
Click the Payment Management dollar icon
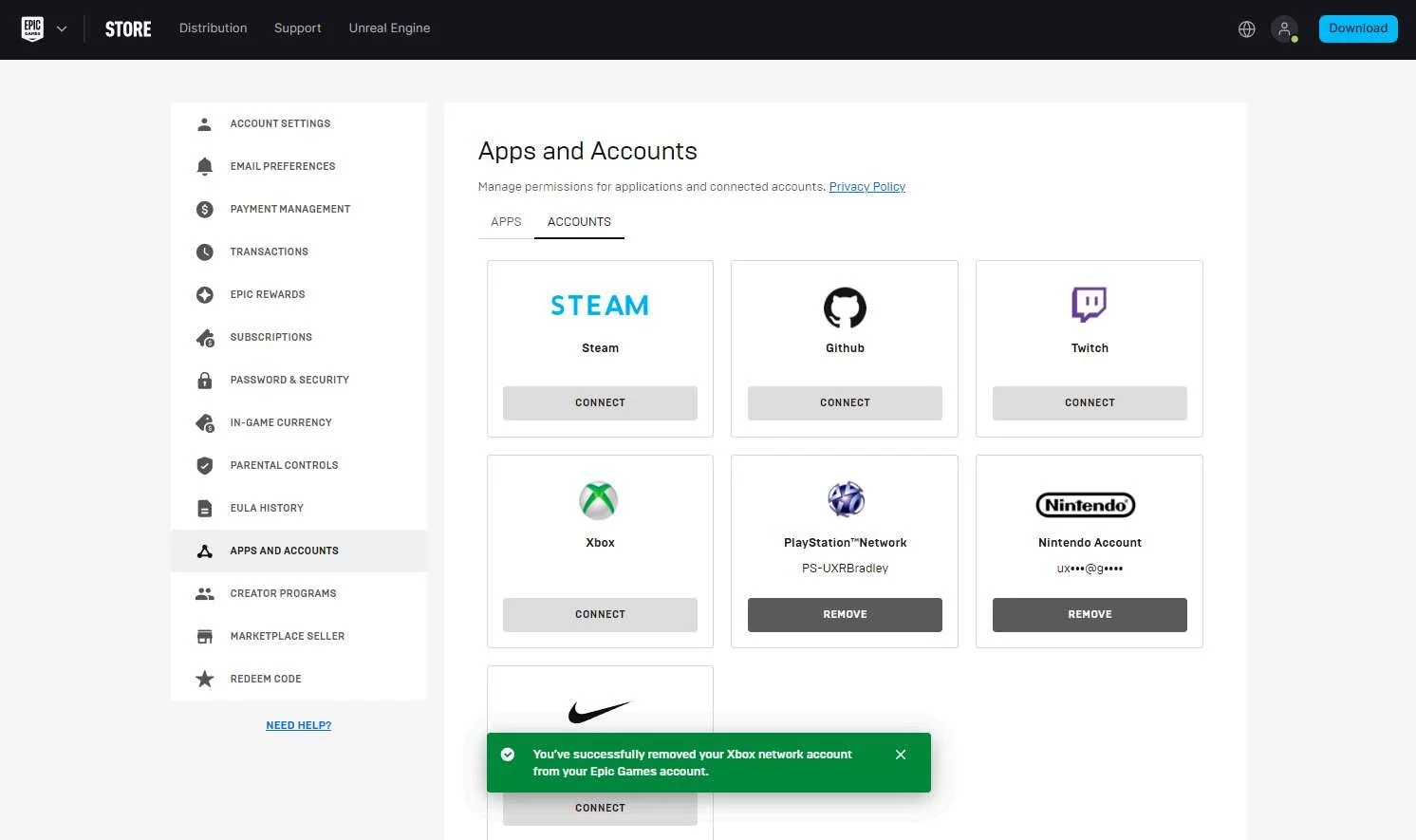[204, 210]
